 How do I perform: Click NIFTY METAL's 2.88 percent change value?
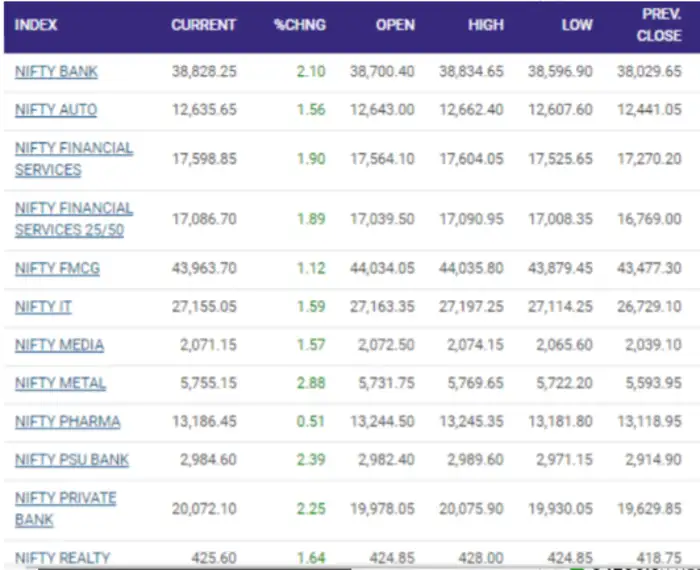click(311, 383)
